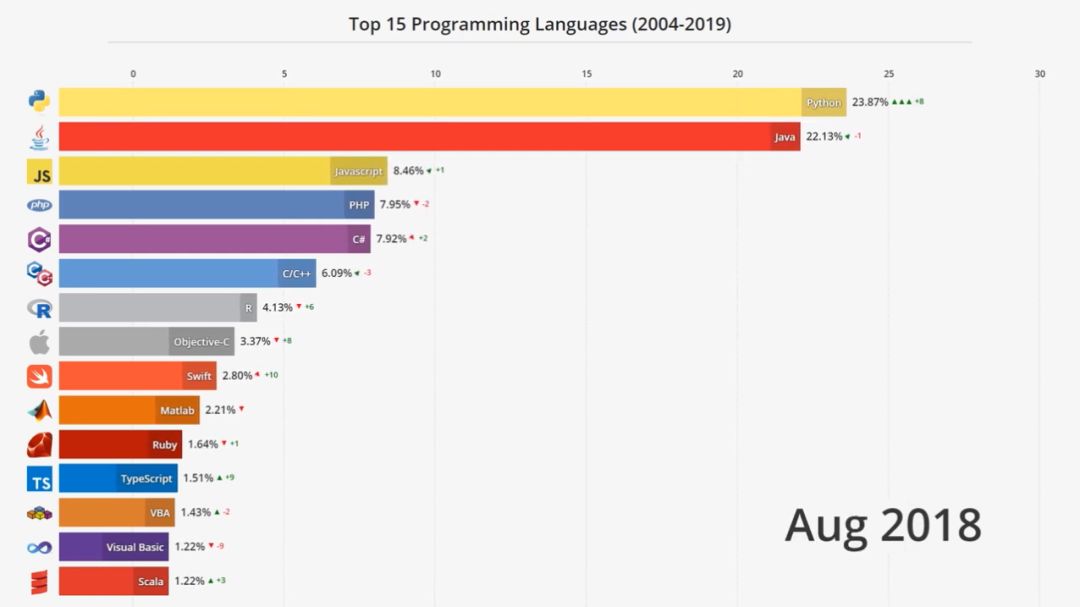Click the PHP logo icon
1080x607 pixels.
38,204
